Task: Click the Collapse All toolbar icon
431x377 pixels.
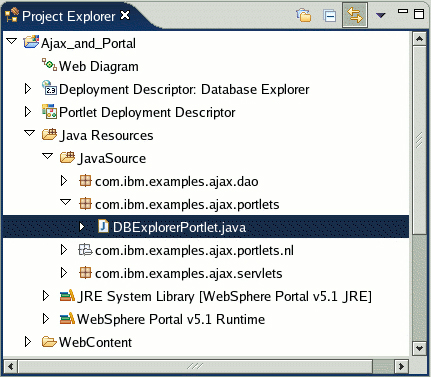Action: [330, 16]
